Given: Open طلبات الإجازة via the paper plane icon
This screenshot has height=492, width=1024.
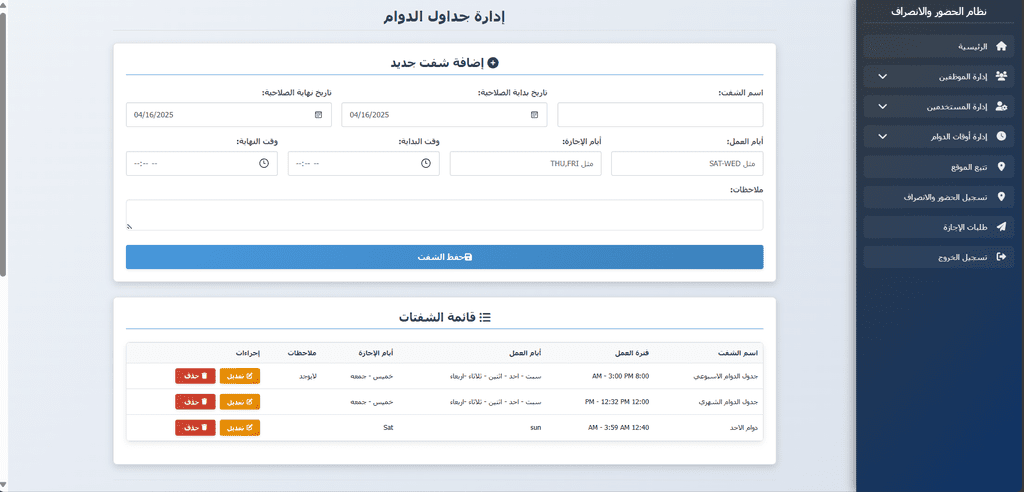Looking at the screenshot, I should click(1001, 227).
